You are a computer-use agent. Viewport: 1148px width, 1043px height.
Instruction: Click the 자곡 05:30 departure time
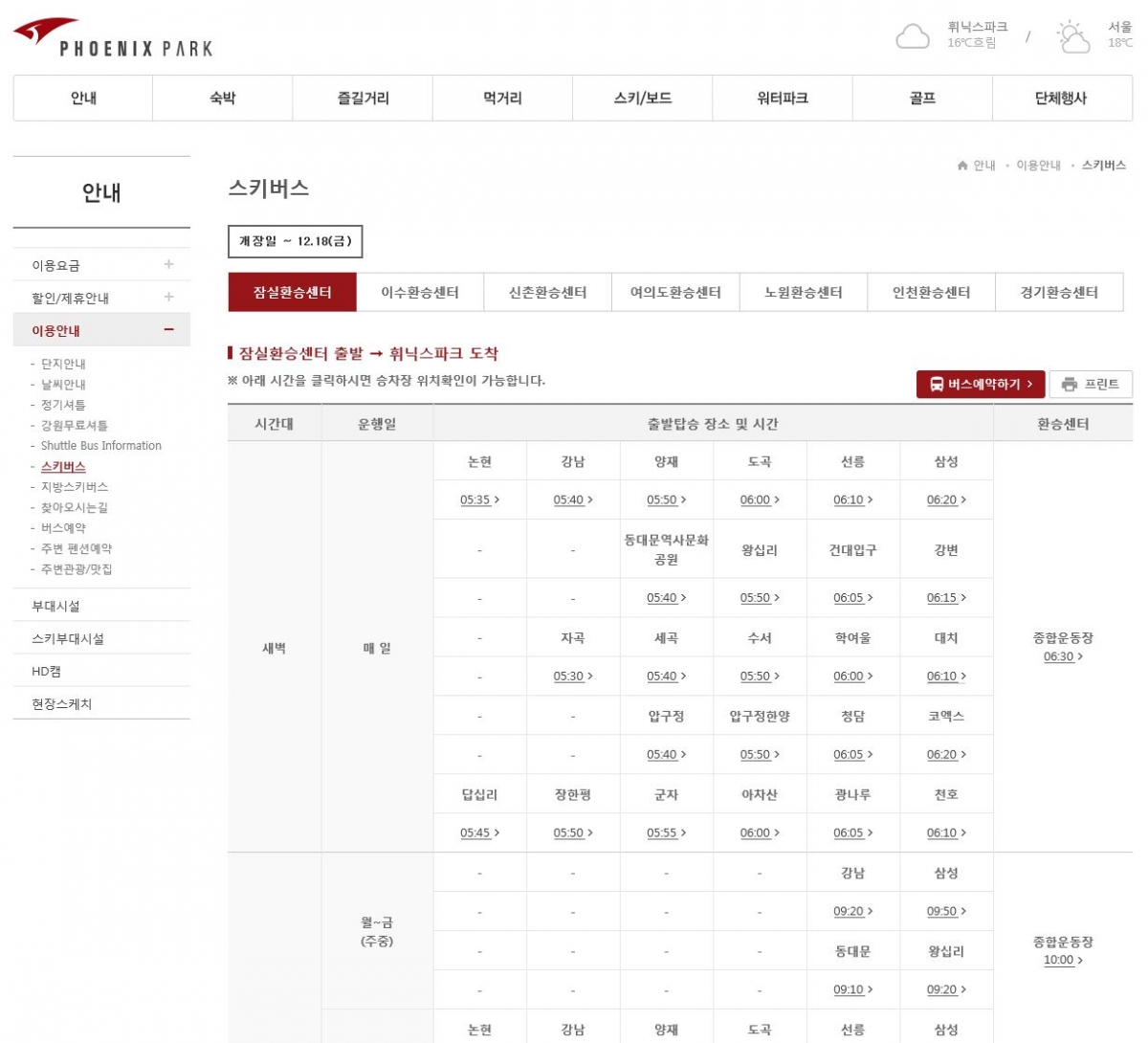[573, 677]
